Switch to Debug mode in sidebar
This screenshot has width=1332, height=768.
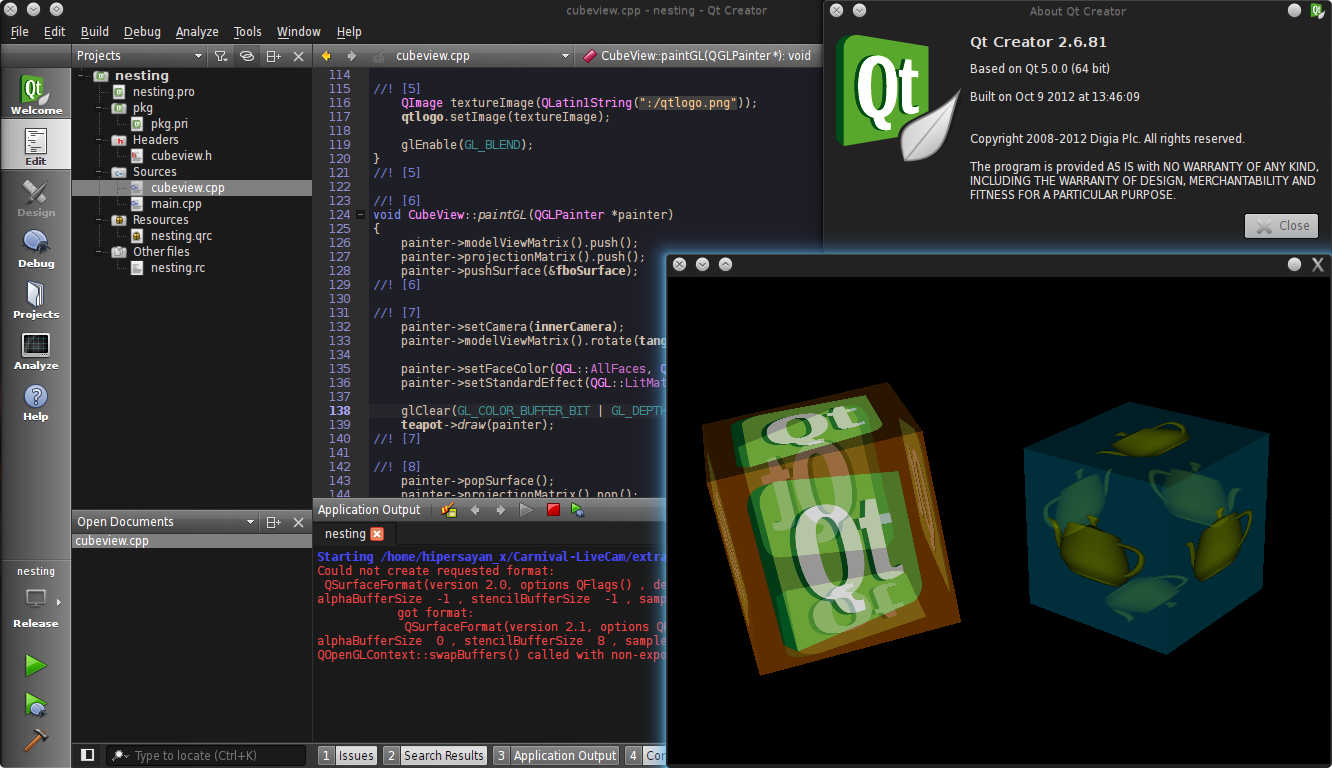click(x=36, y=249)
